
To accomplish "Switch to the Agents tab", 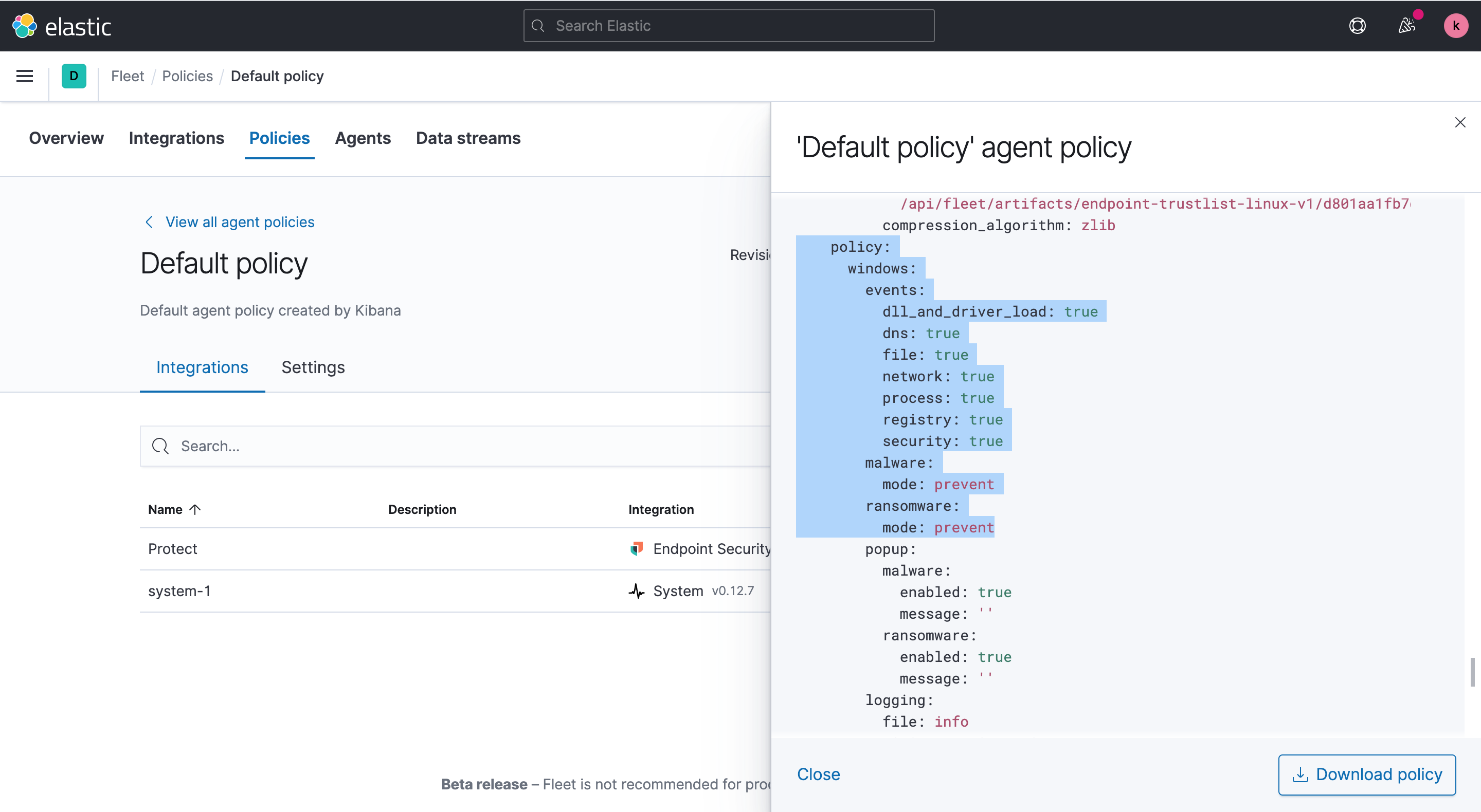I will [x=363, y=138].
